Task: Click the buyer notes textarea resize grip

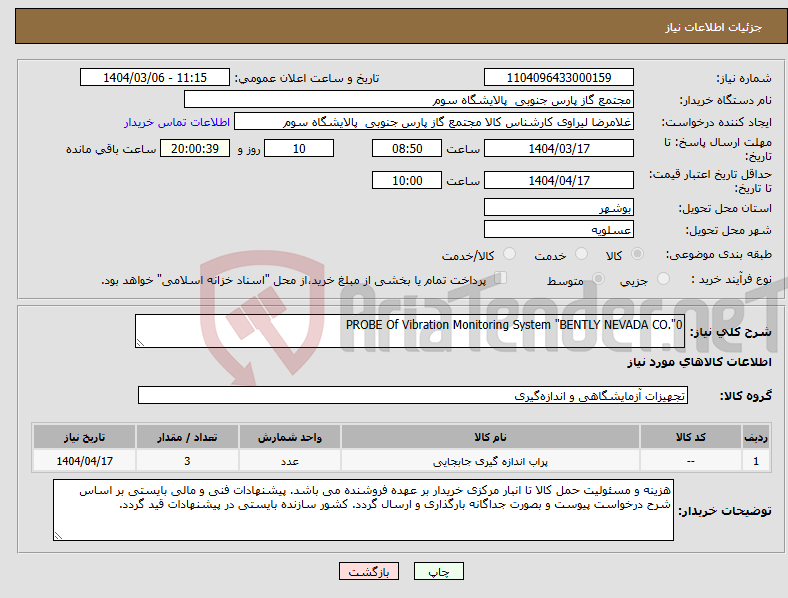Action: 58,536
